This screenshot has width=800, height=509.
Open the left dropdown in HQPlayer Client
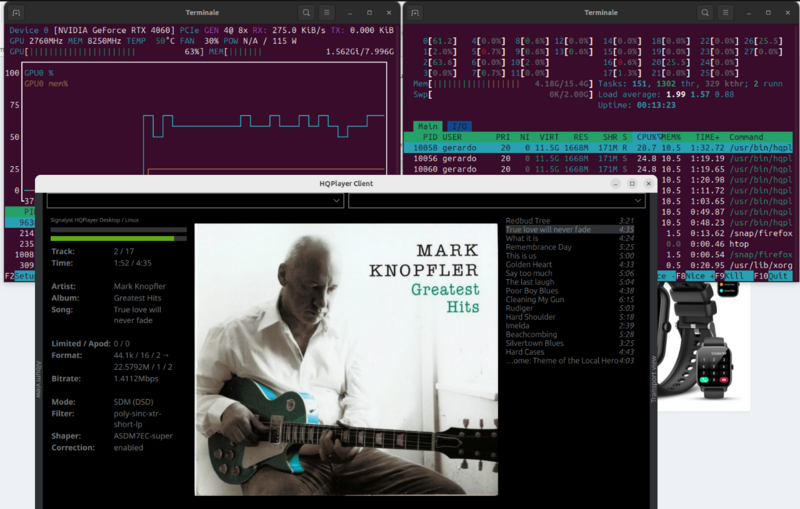tap(195, 201)
